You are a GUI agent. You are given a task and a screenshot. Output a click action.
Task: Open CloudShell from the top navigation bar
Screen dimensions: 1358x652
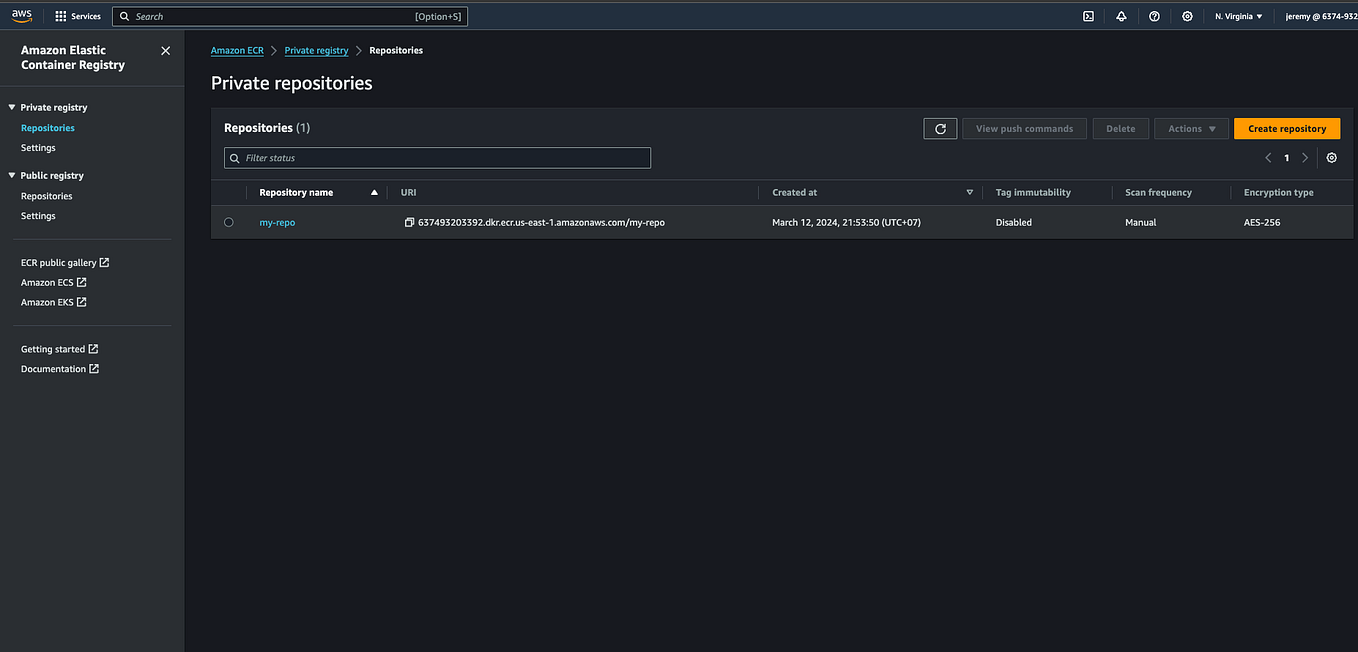pyautogui.click(x=1087, y=16)
